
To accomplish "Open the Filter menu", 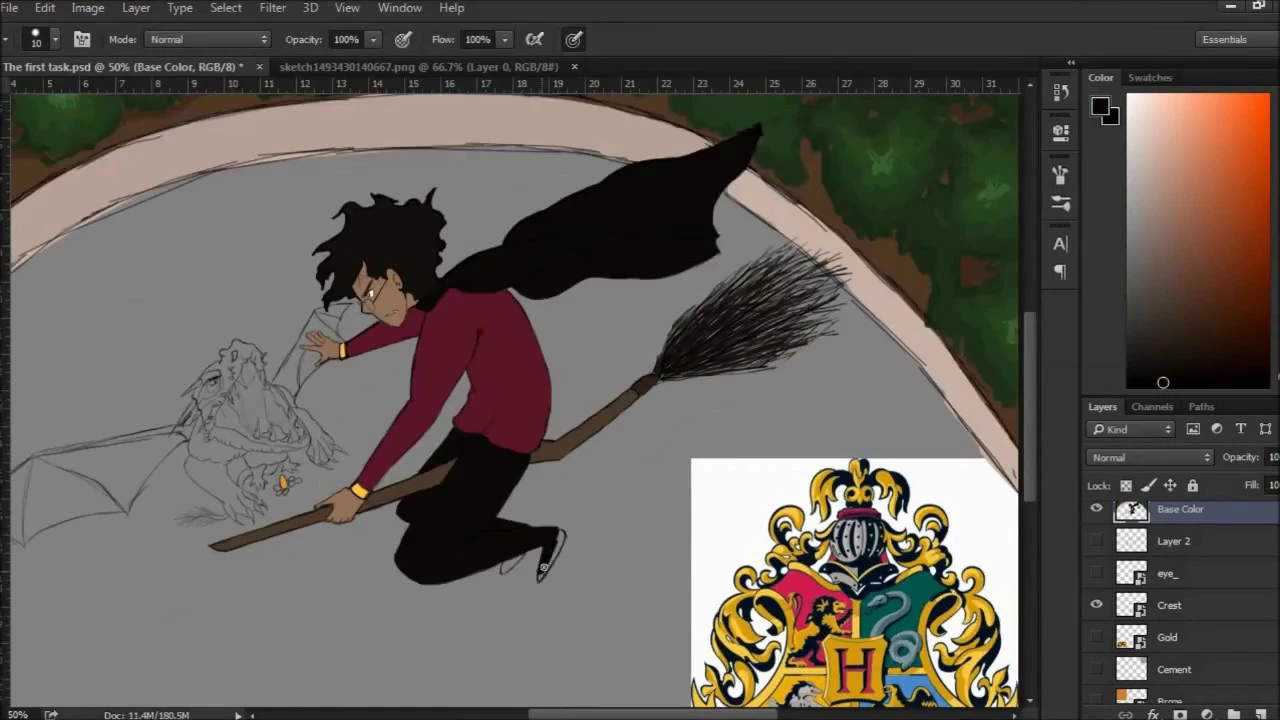I will point(273,8).
